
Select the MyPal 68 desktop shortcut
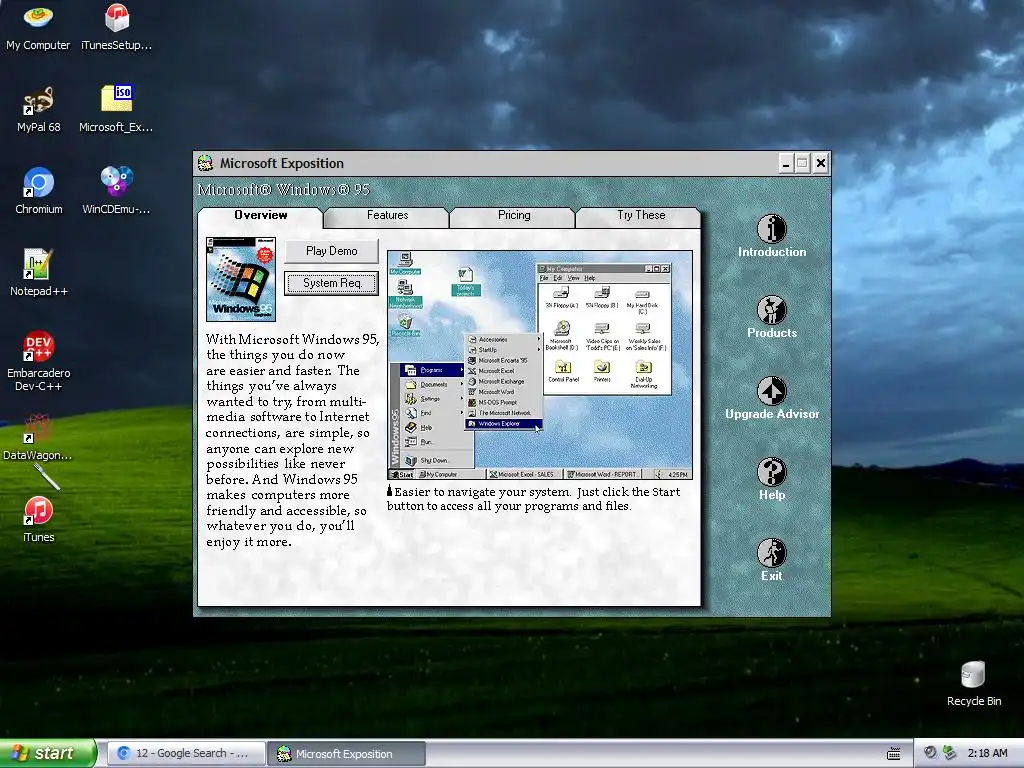[38, 110]
